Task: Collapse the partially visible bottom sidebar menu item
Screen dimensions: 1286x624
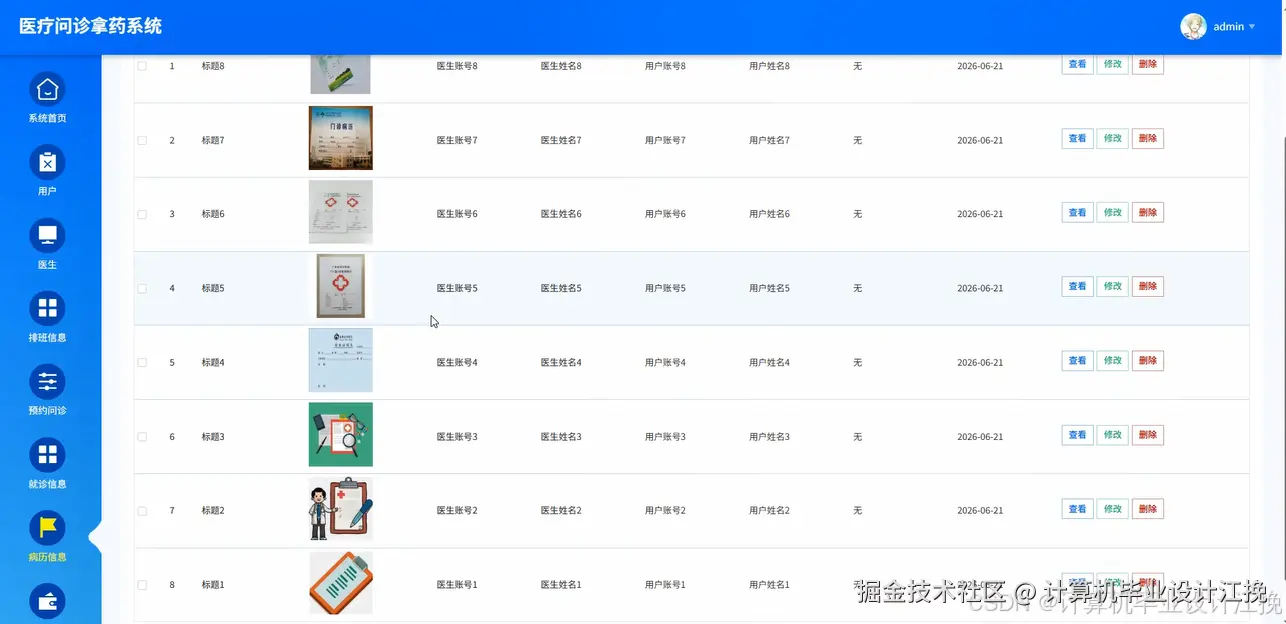Action: point(47,601)
